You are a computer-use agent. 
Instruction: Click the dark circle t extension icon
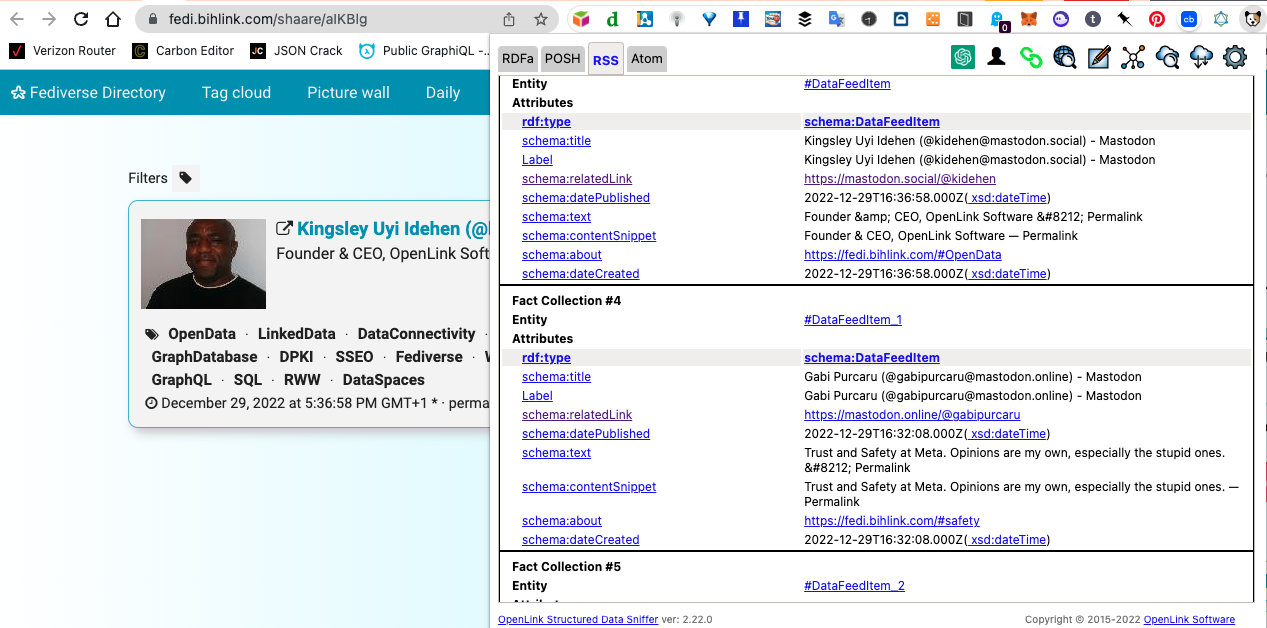pos(1093,19)
